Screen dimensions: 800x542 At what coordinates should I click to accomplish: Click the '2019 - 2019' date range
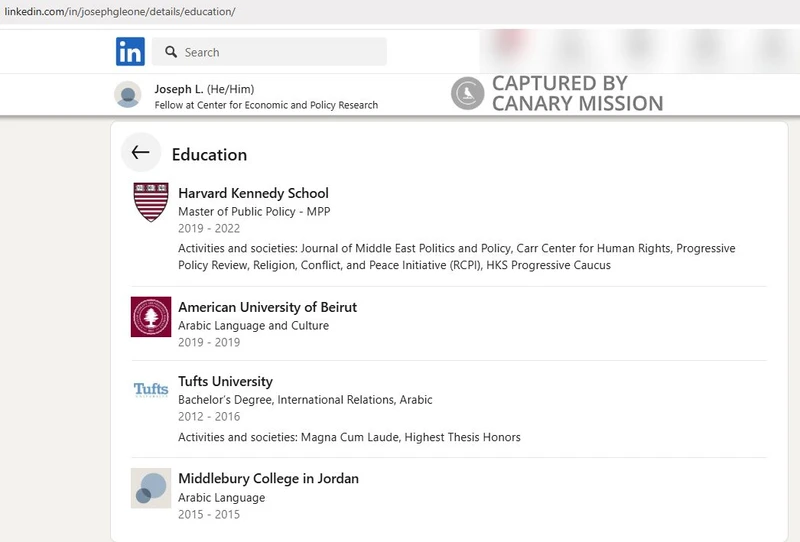pos(209,342)
